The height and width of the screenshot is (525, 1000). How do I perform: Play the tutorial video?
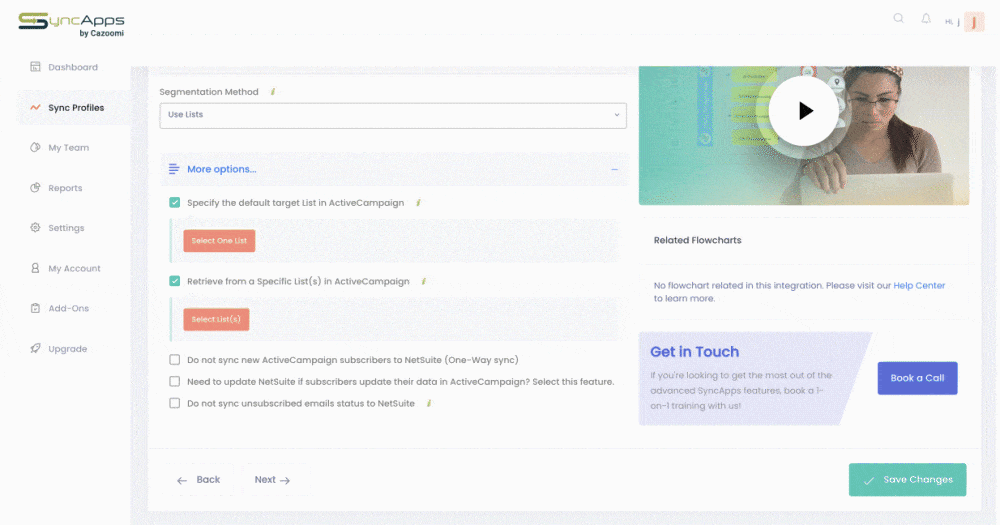pyautogui.click(x=804, y=111)
